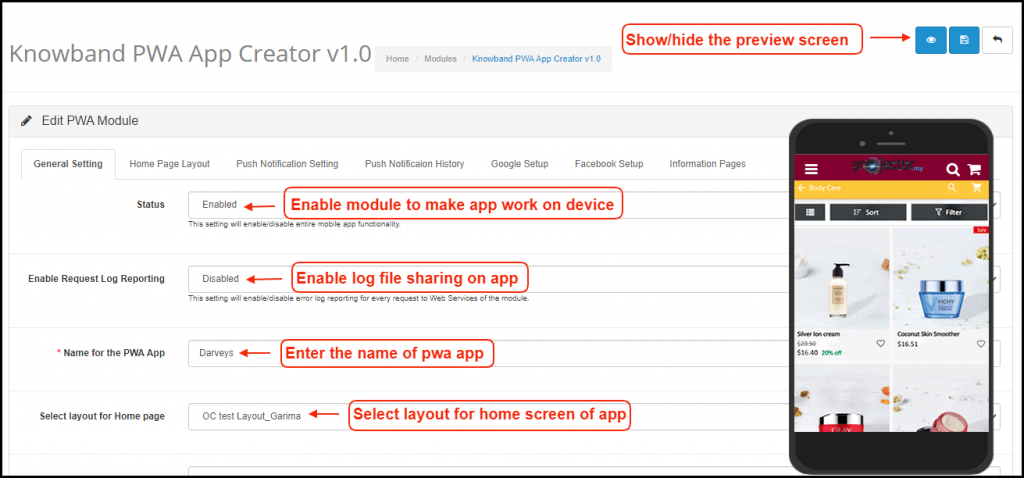
Task: Click the Name for the PWA App field
Action: [594, 353]
